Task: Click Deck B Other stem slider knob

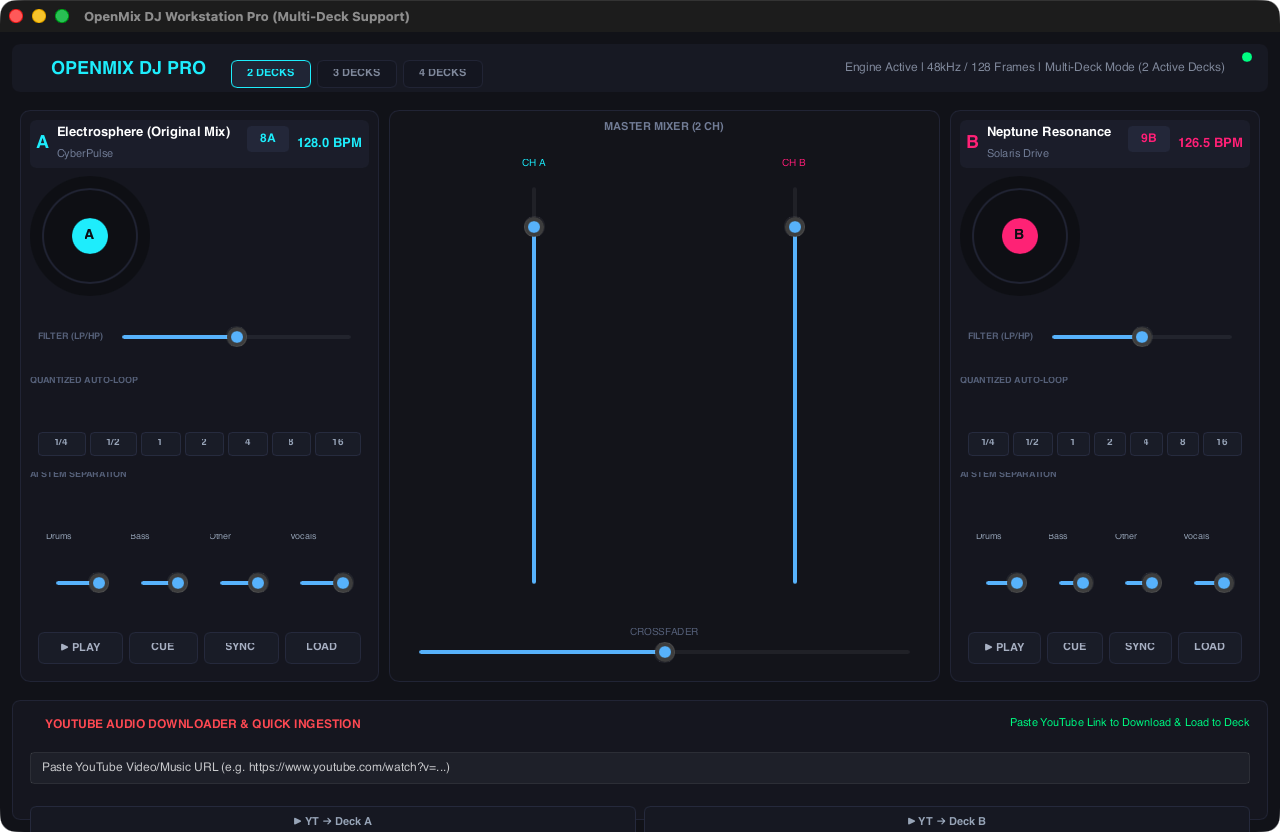Action: point(1152,583)
